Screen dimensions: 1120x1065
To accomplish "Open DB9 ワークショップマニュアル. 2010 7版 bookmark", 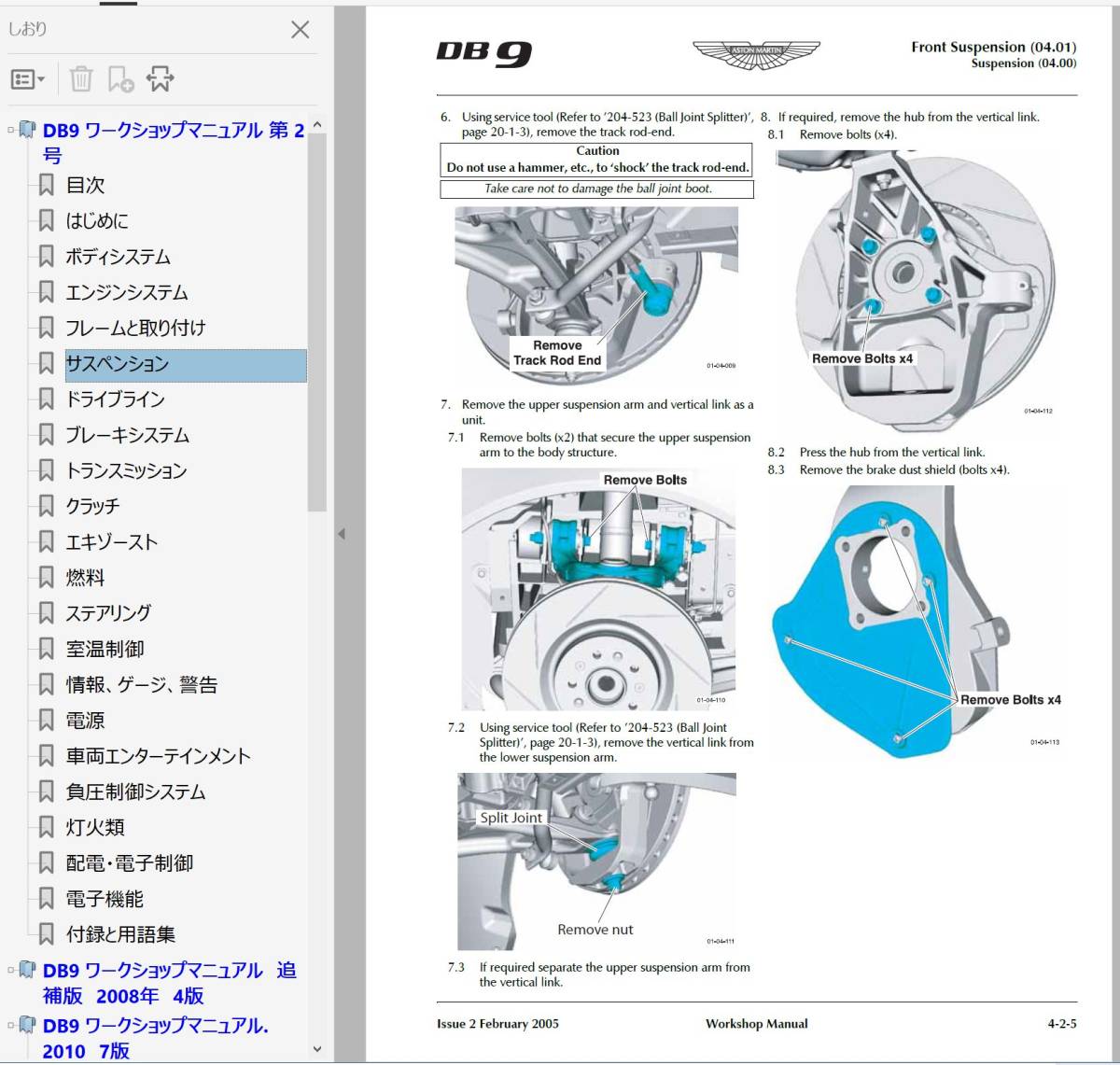I will tap(155, 1038).
